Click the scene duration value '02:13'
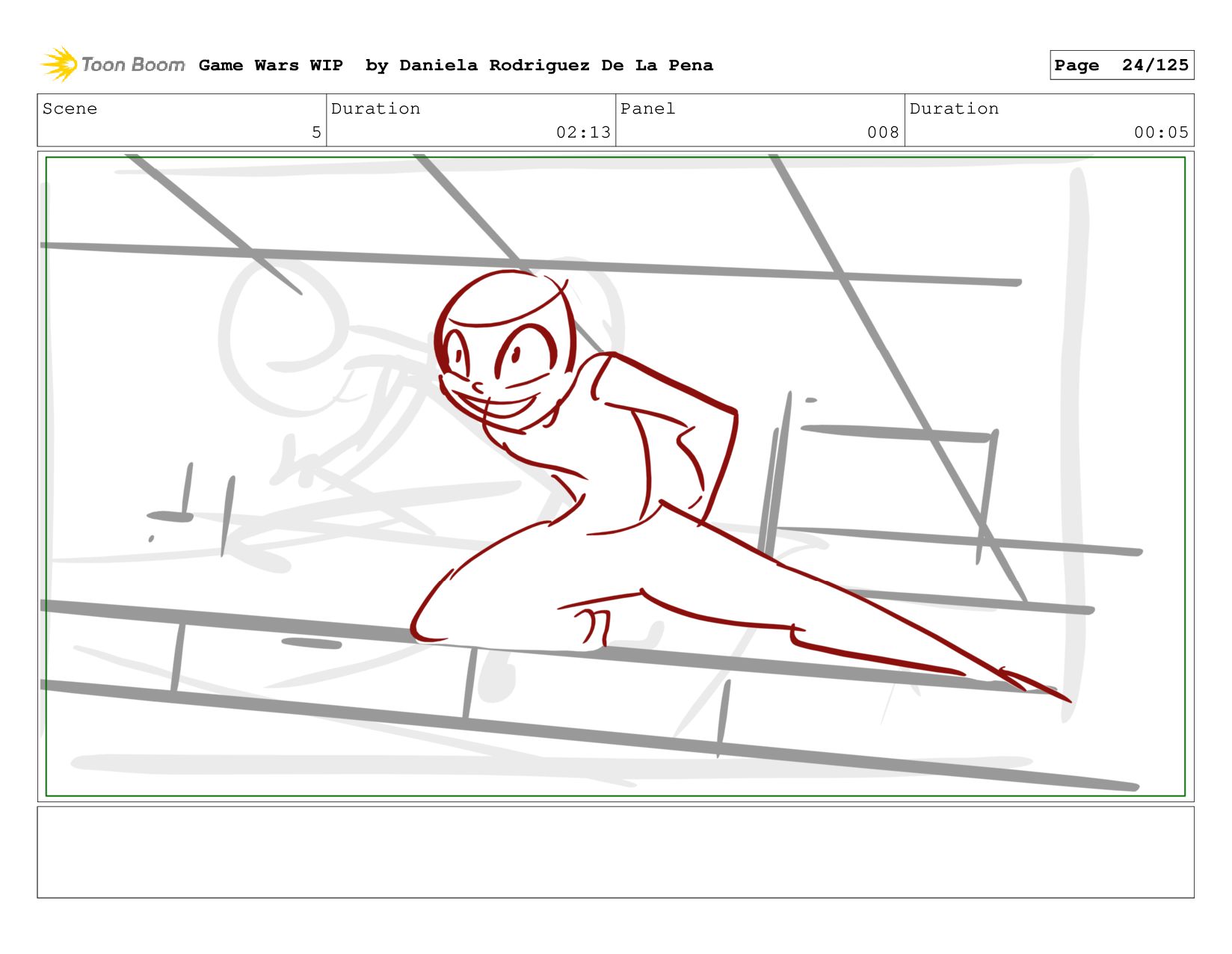 (583, 132)
